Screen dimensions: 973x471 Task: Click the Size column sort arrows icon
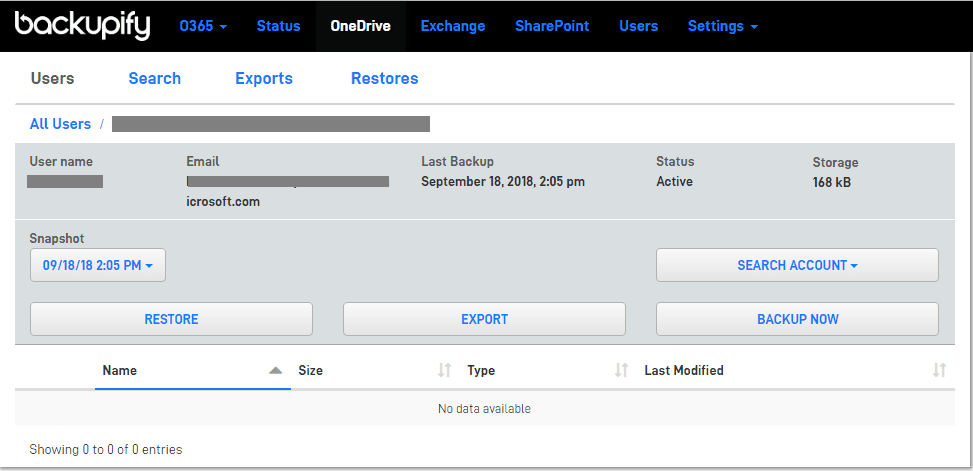pos(444,370)
